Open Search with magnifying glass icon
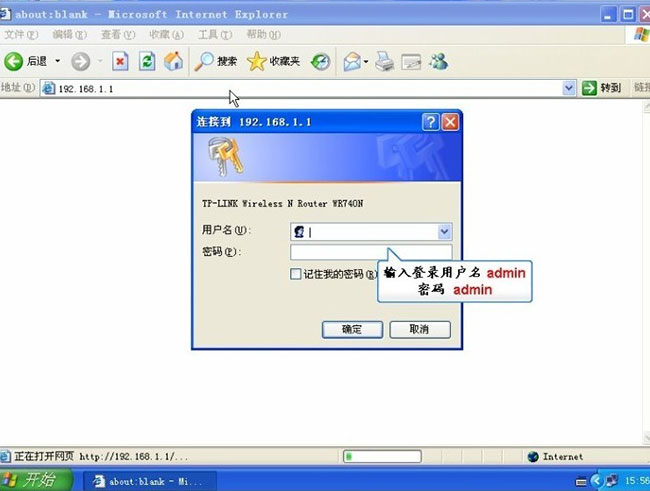 [216, 61]
